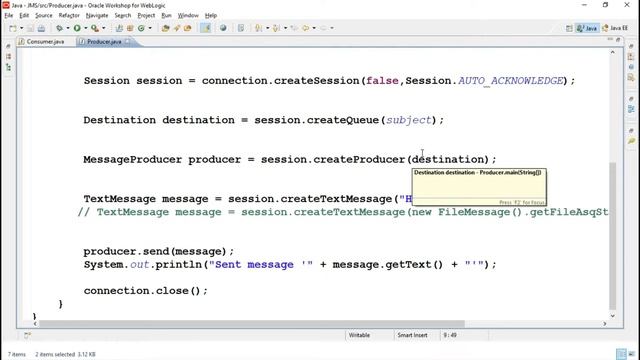Viewport: 640px width, 360px height.
Task: Click the web browser globe icon
Action: (x=223, y=28)
